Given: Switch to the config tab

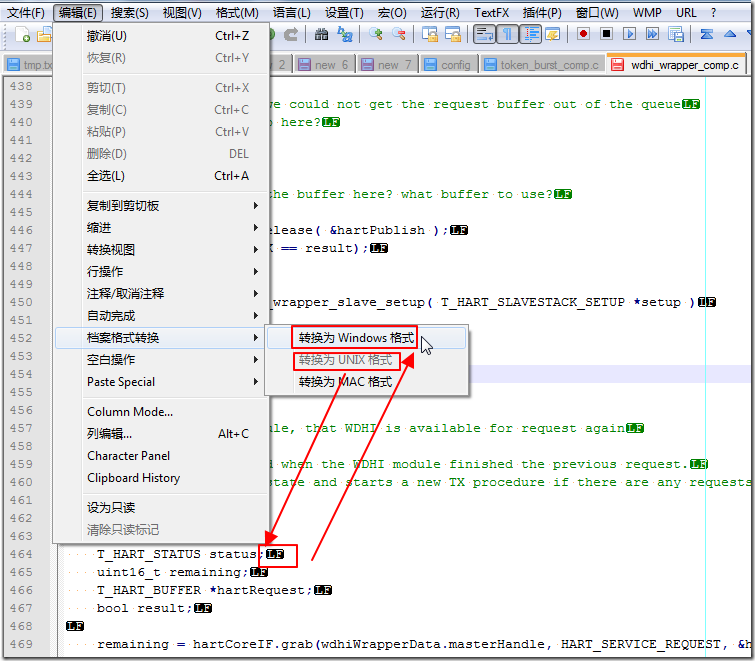Looking at the screenshot, I should tap(449, 65).
